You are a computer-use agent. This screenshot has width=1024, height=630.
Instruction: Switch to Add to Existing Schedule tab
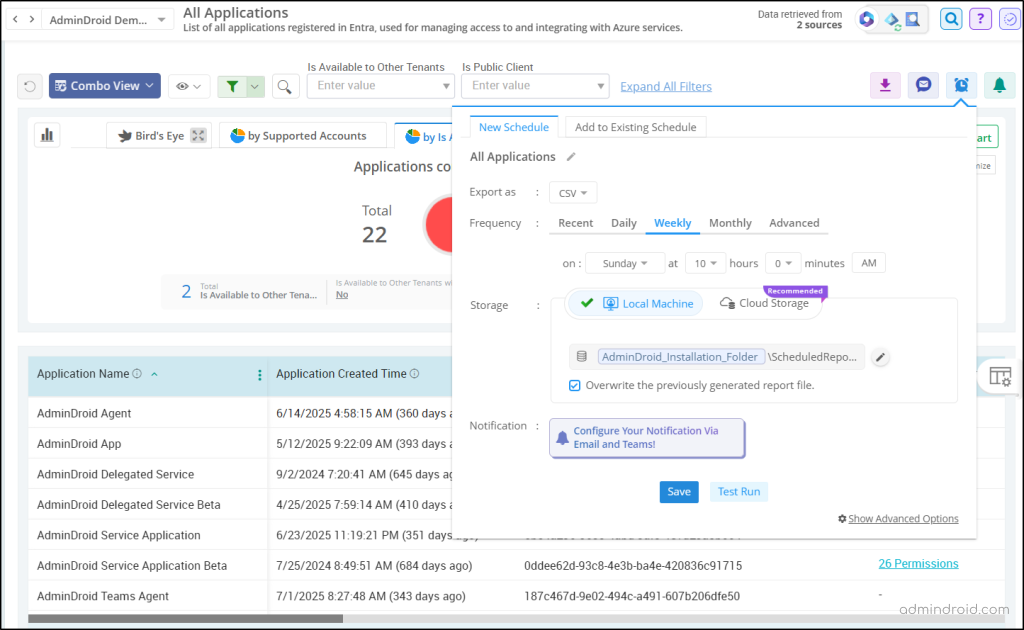click(x=635, y=127)
